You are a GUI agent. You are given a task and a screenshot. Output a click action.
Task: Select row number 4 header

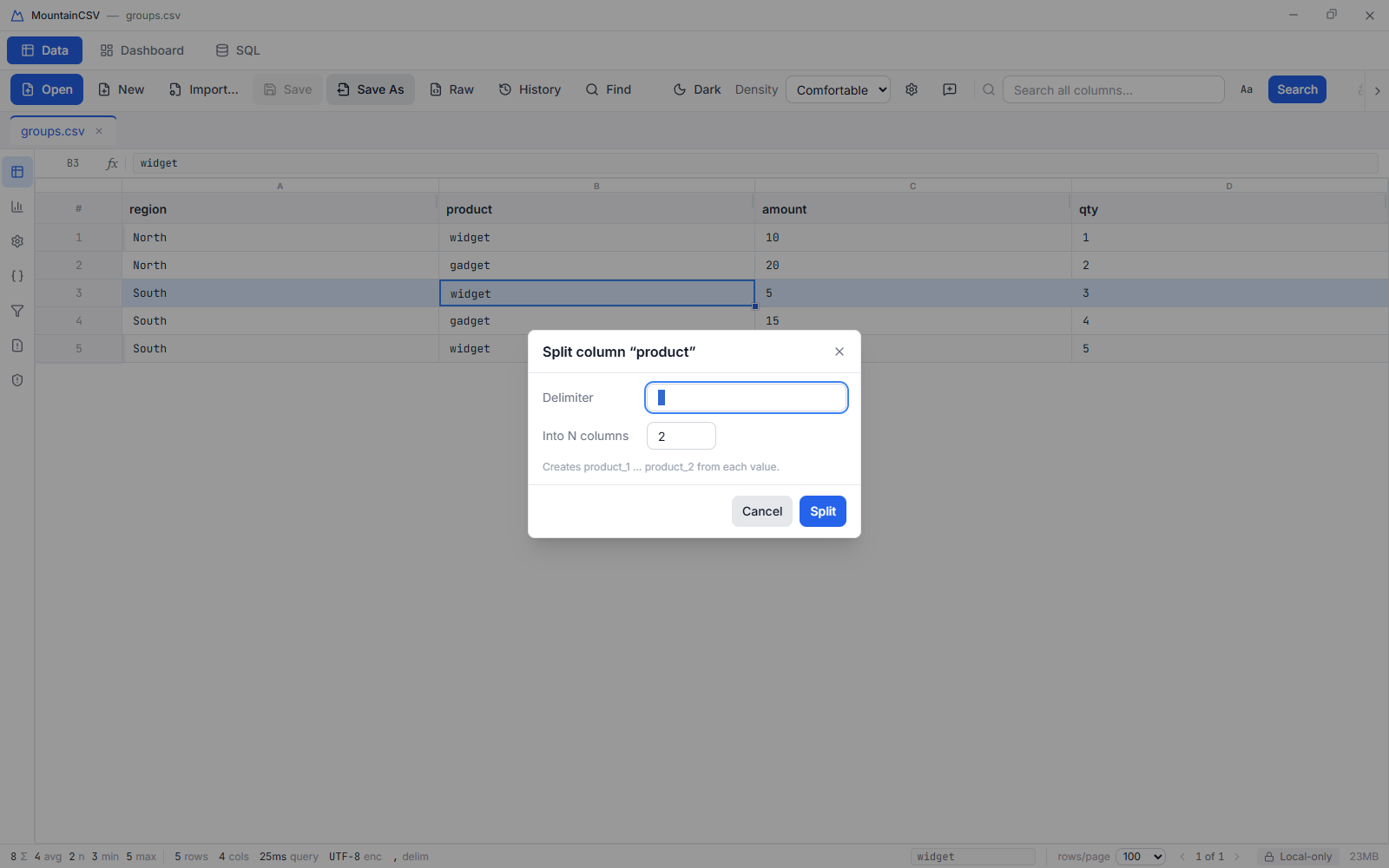[78, 320]
